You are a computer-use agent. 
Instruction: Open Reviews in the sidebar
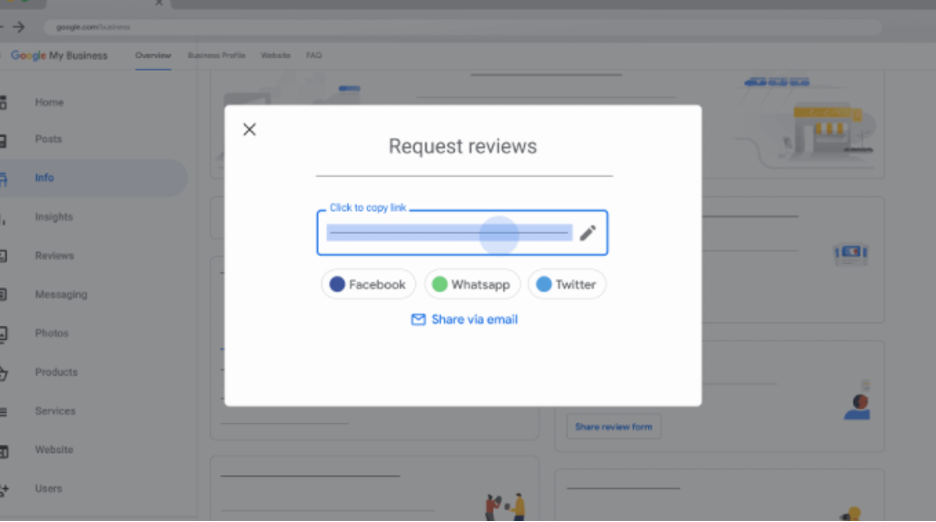point(54,256)
